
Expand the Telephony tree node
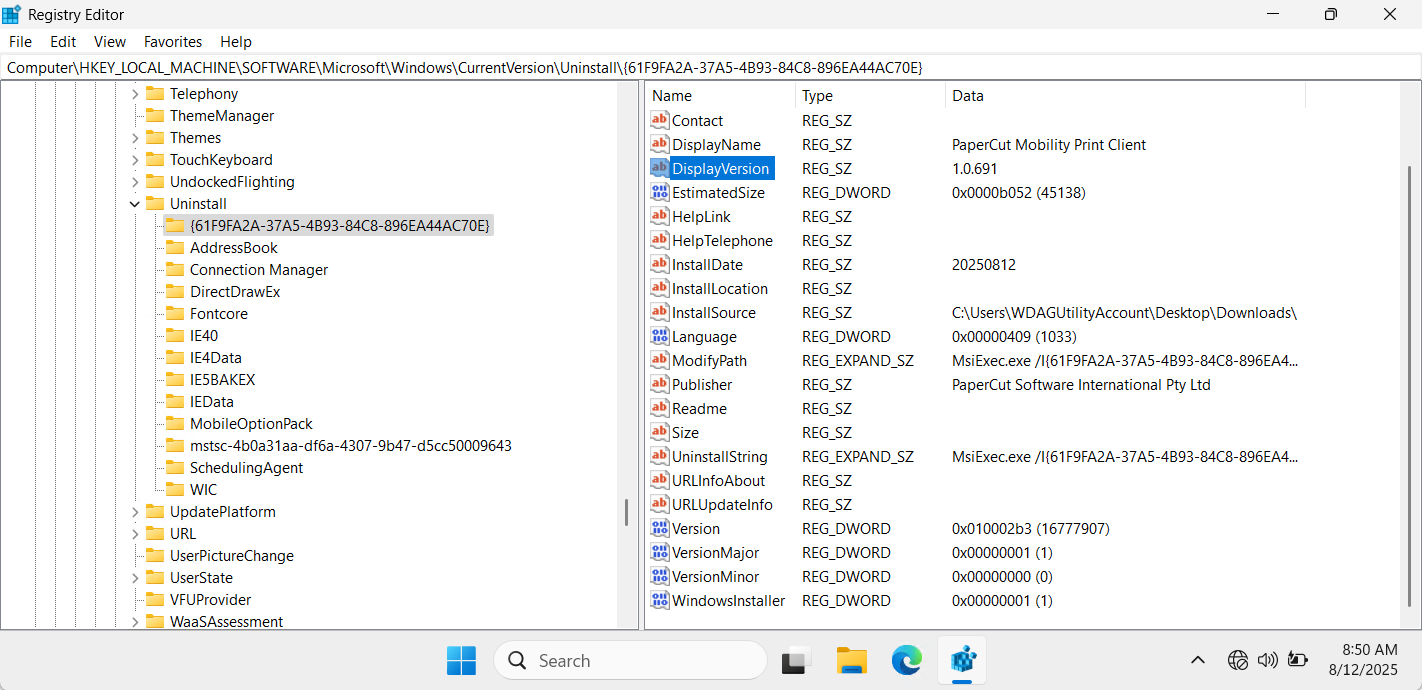135,94
